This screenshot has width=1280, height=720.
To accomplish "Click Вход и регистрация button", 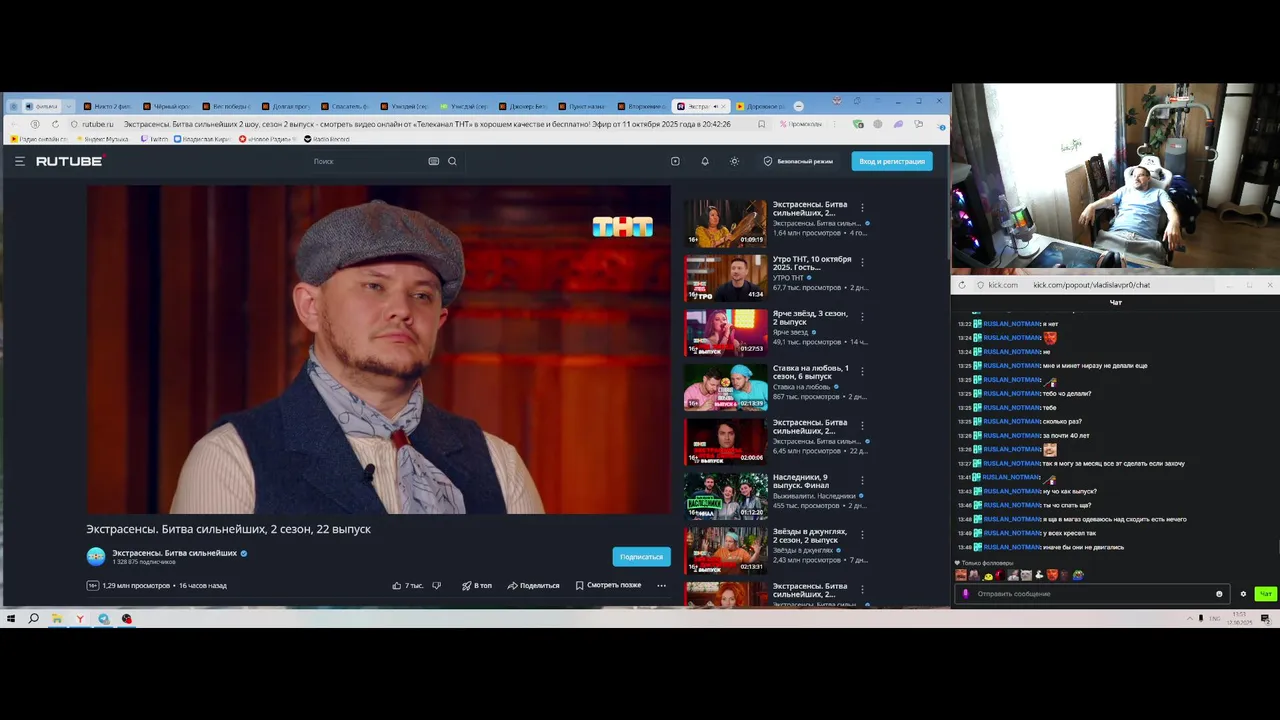I will pos(892,161).
